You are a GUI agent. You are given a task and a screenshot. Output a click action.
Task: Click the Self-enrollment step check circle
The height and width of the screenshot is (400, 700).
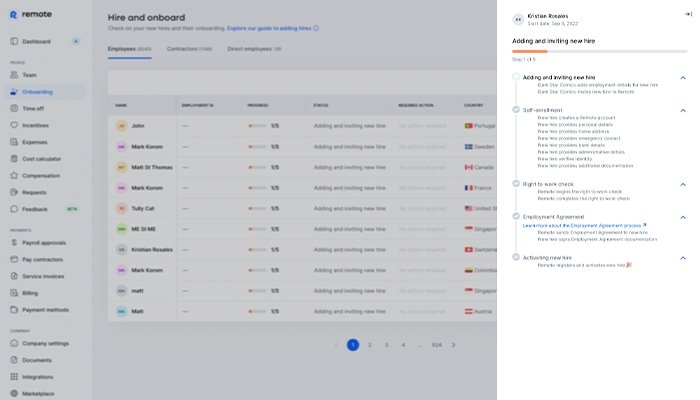(x=516, y=110)
